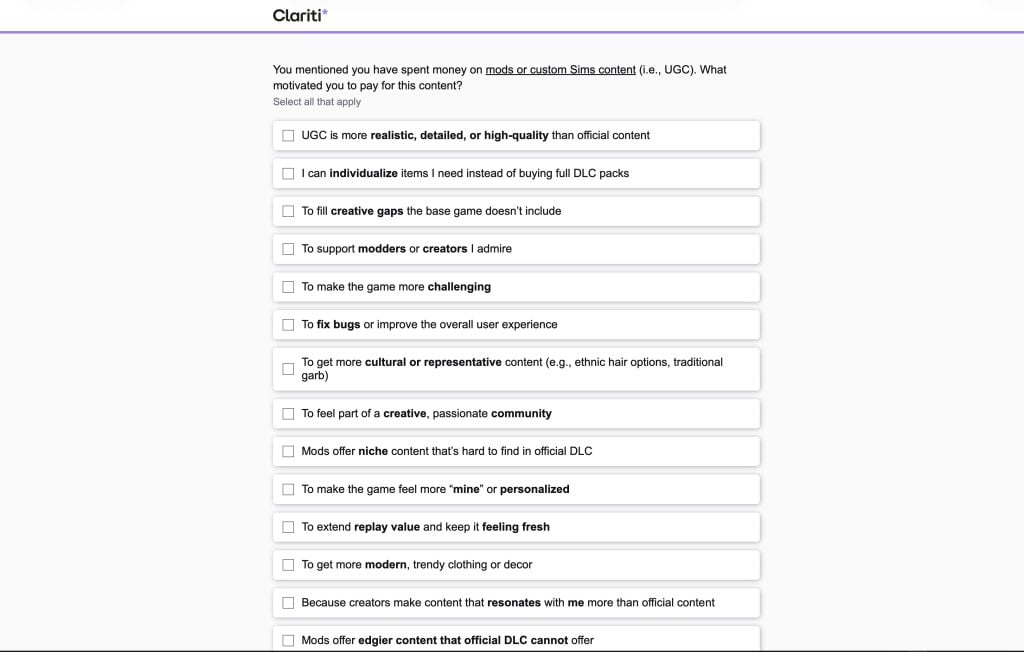
Task: Select 'Because creators make content that resonates with me'
Action: click(289, 602)
